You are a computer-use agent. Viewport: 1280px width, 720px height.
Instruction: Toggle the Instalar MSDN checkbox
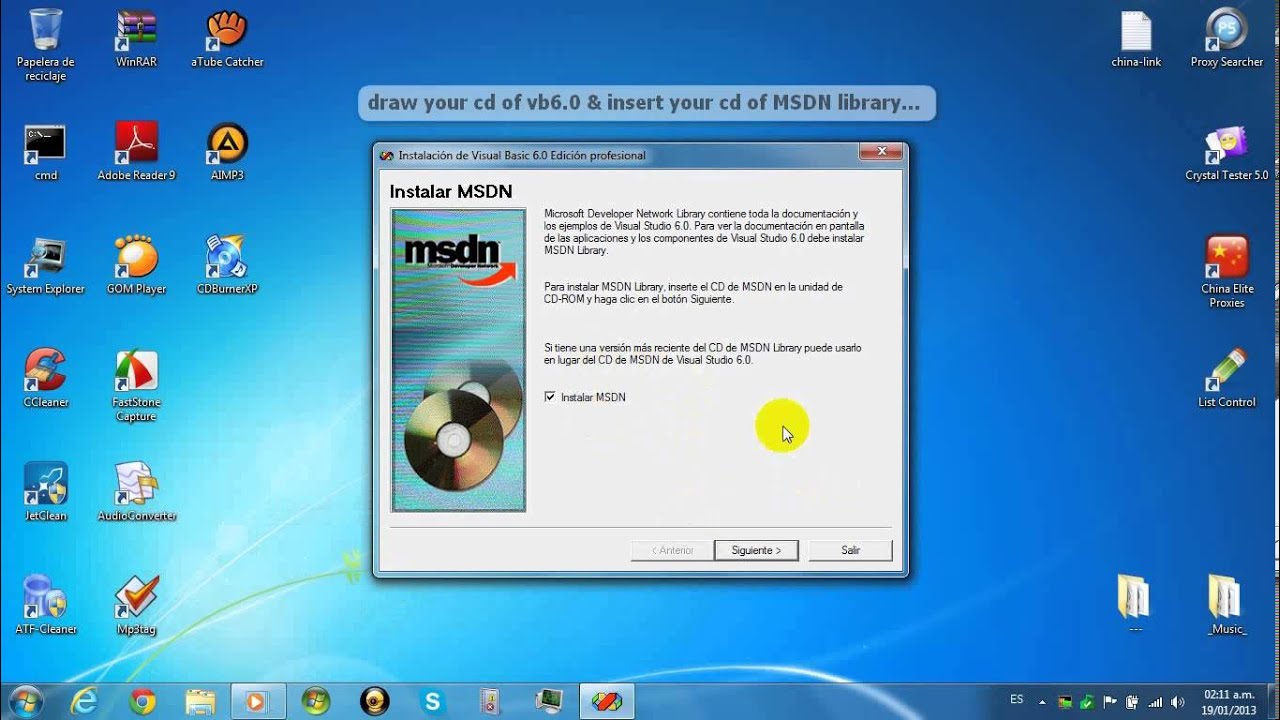pos(550,397)
